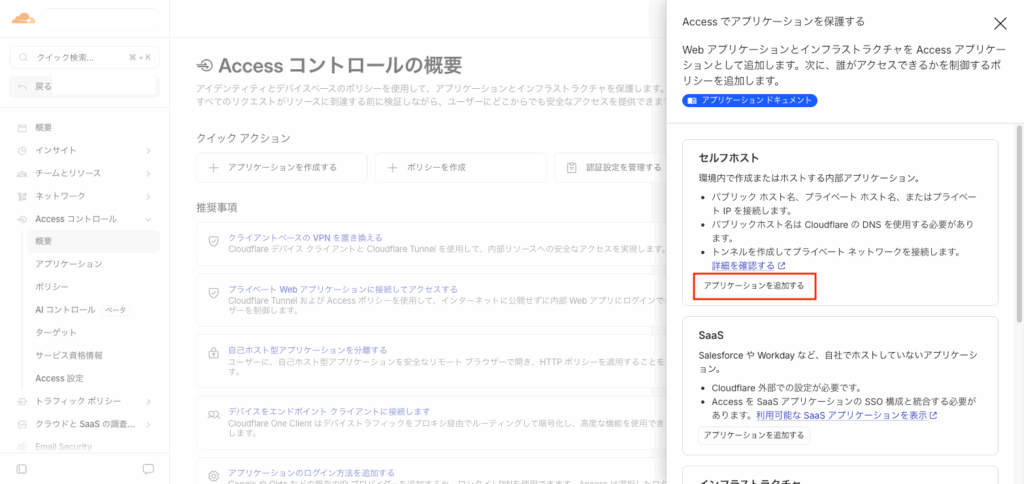Image resolution: width=1024 pixels, height=484 pixels.
Task: Click the アプリケーション ドキュメント badge
Action: pyautogui.click(x=750, y=101)
